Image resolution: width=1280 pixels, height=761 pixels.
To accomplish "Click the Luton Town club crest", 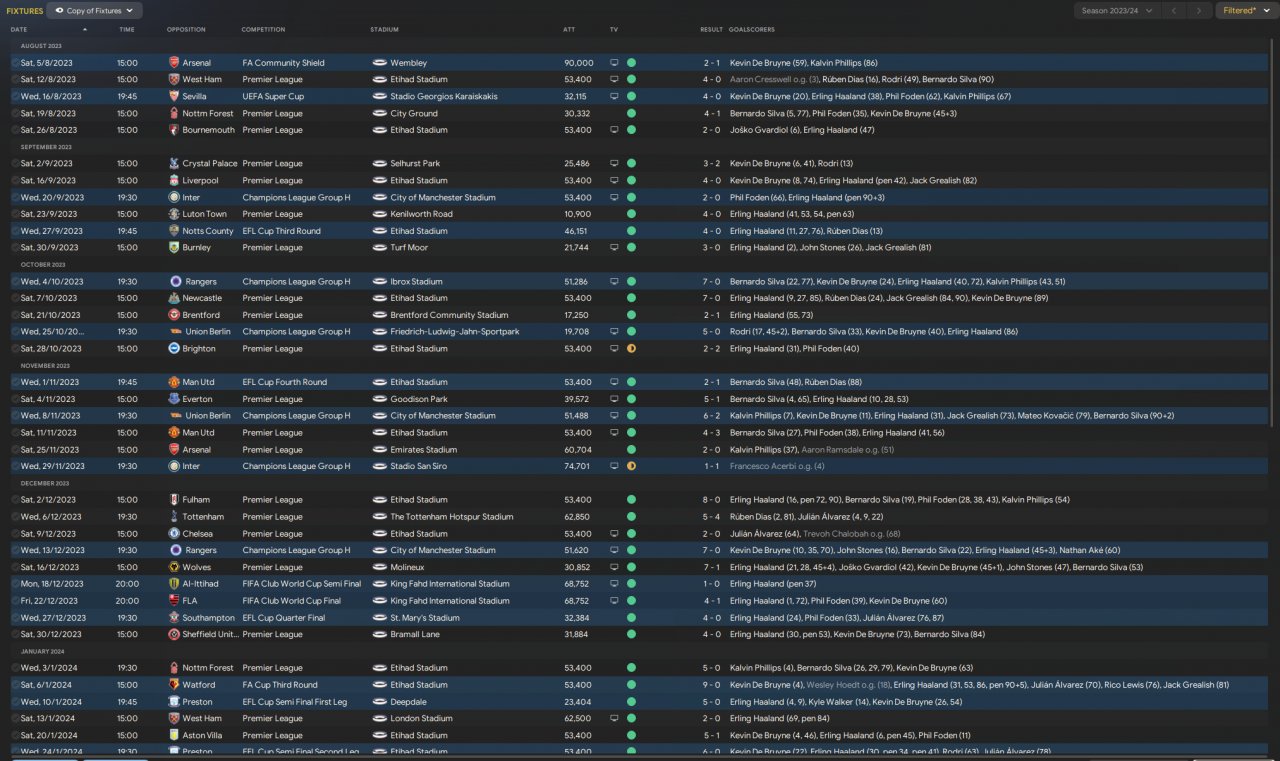I will click(175, 214).
